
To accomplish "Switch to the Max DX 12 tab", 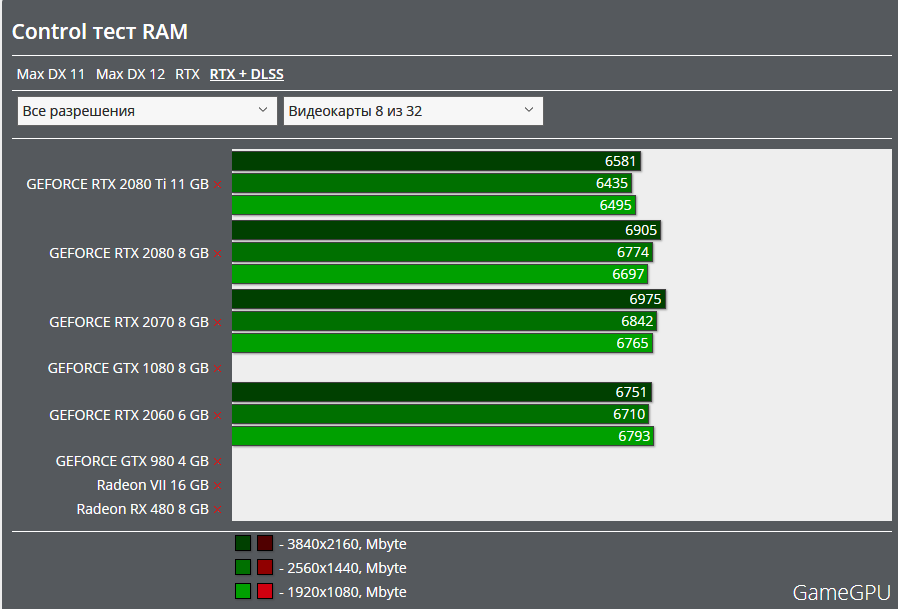I will pyautogui.click(x=130, y=74).
